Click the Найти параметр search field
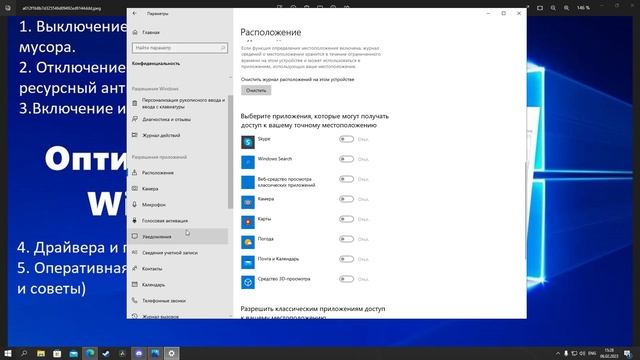This screenshot has width=640, height=360. (180, 48)
